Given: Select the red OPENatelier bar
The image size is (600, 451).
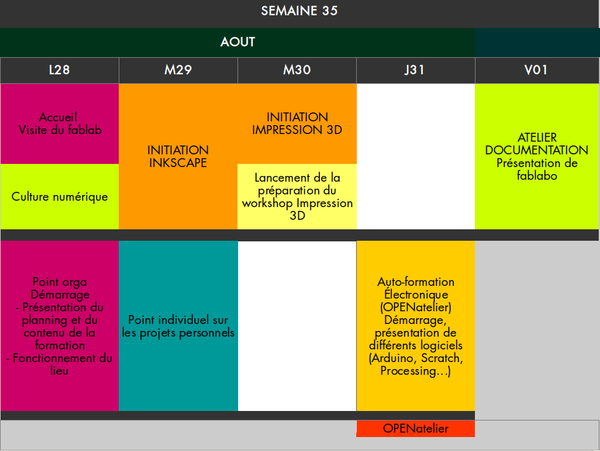Looking at the screenshot, I should (x=415, y=429).
